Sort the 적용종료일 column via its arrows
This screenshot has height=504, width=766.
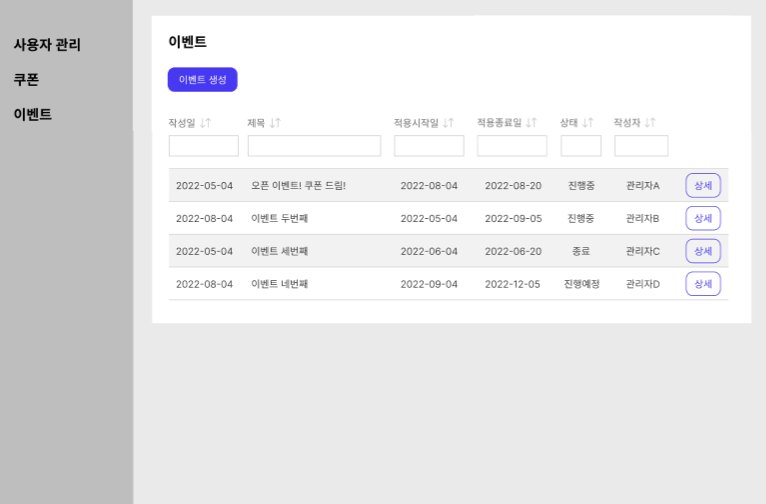[532, 123]
